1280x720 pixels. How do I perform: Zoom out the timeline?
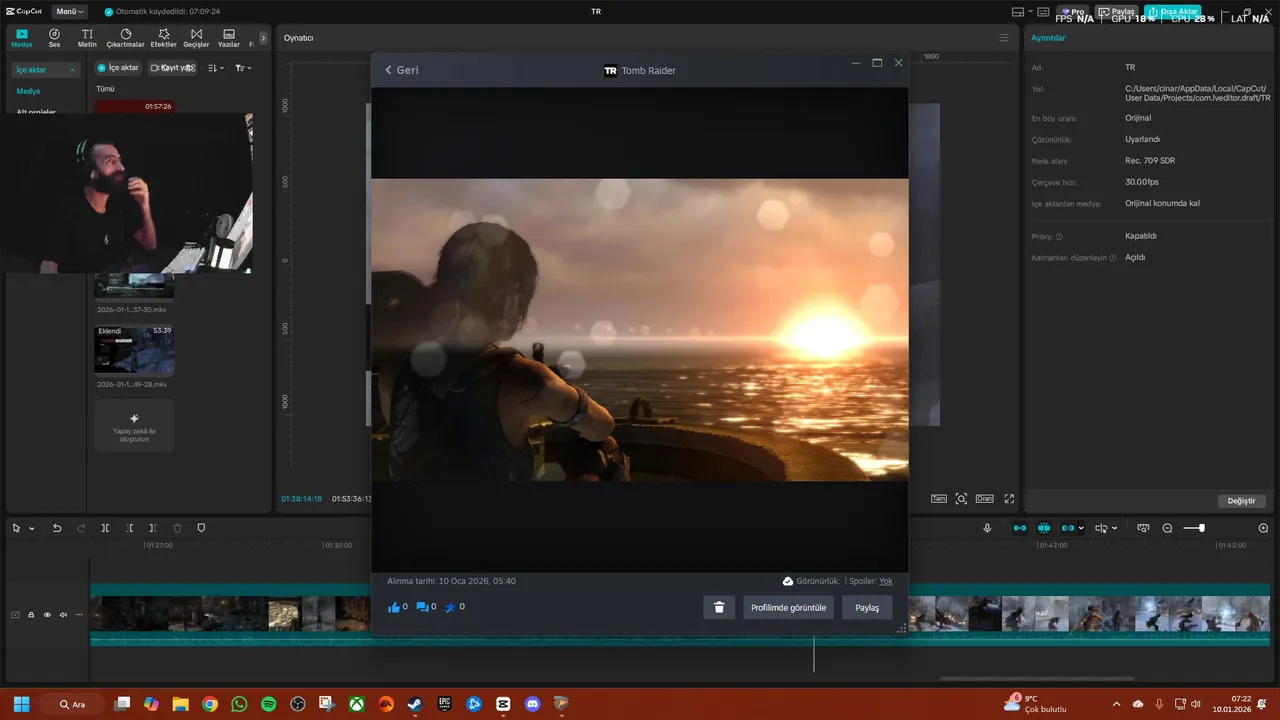point(1167,528)
